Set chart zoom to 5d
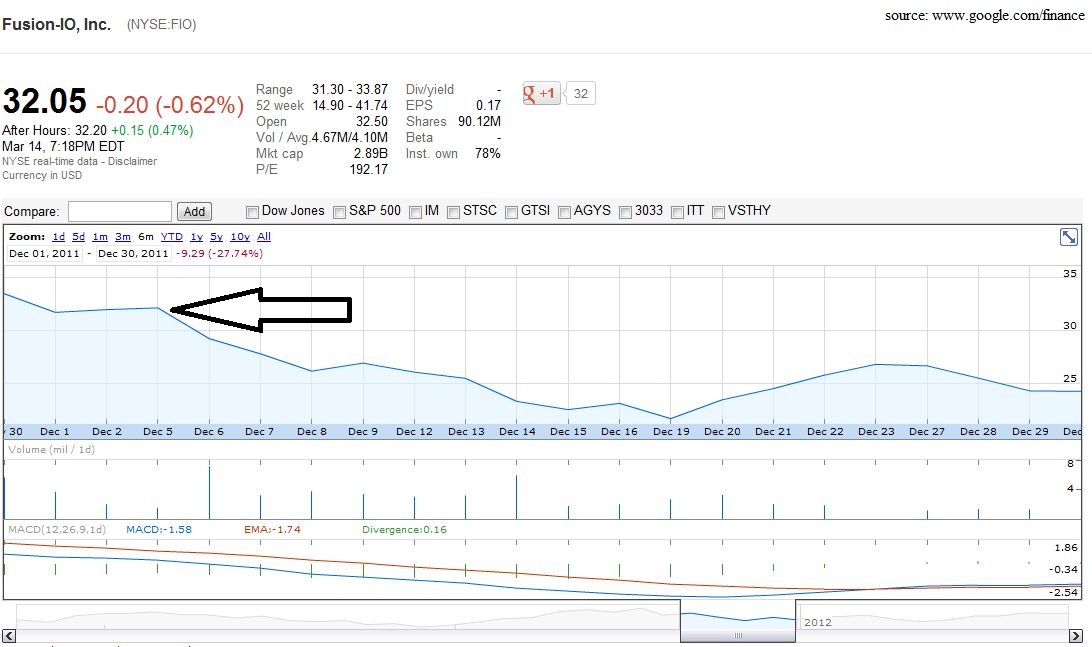This screenshot has width=1092, height=647. pyautogui.click(x=79, y=237)
